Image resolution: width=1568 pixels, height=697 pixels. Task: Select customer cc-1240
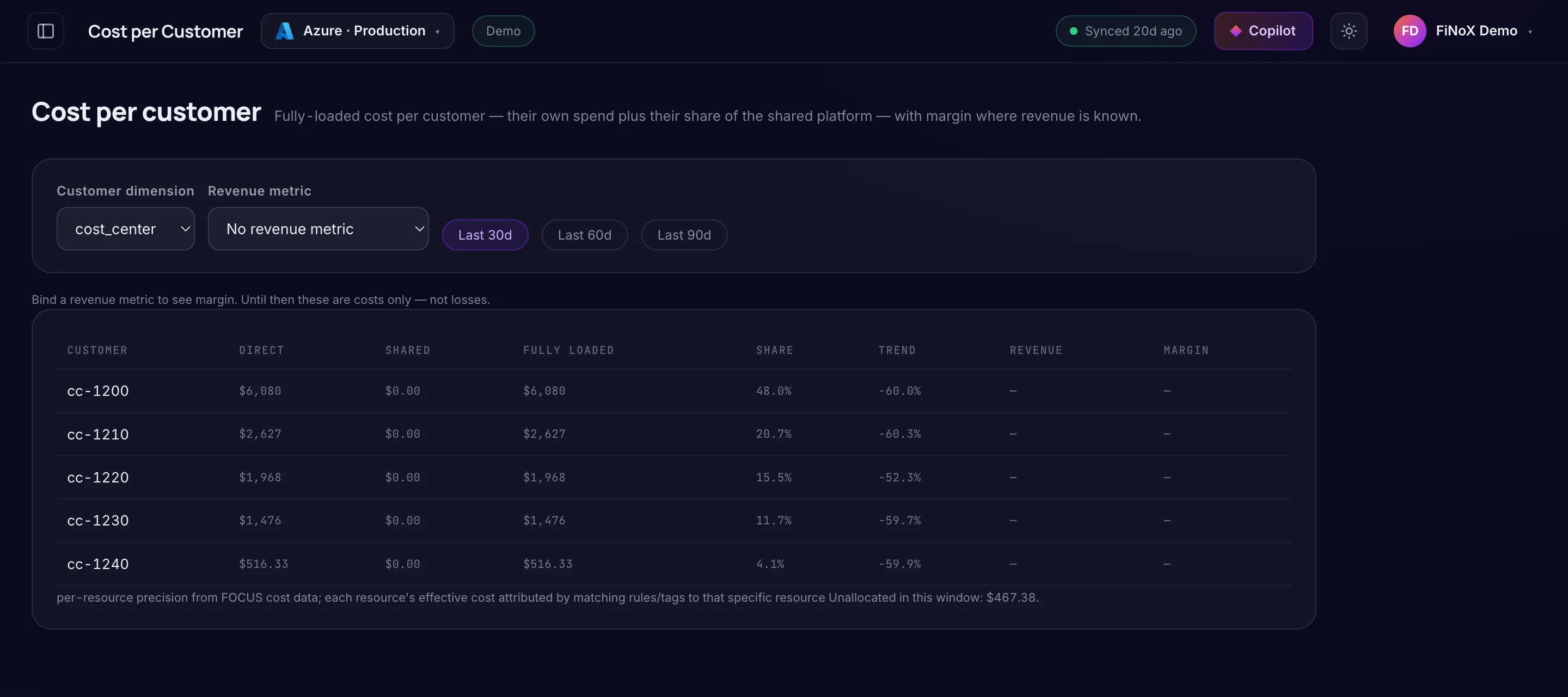point(98,564)
